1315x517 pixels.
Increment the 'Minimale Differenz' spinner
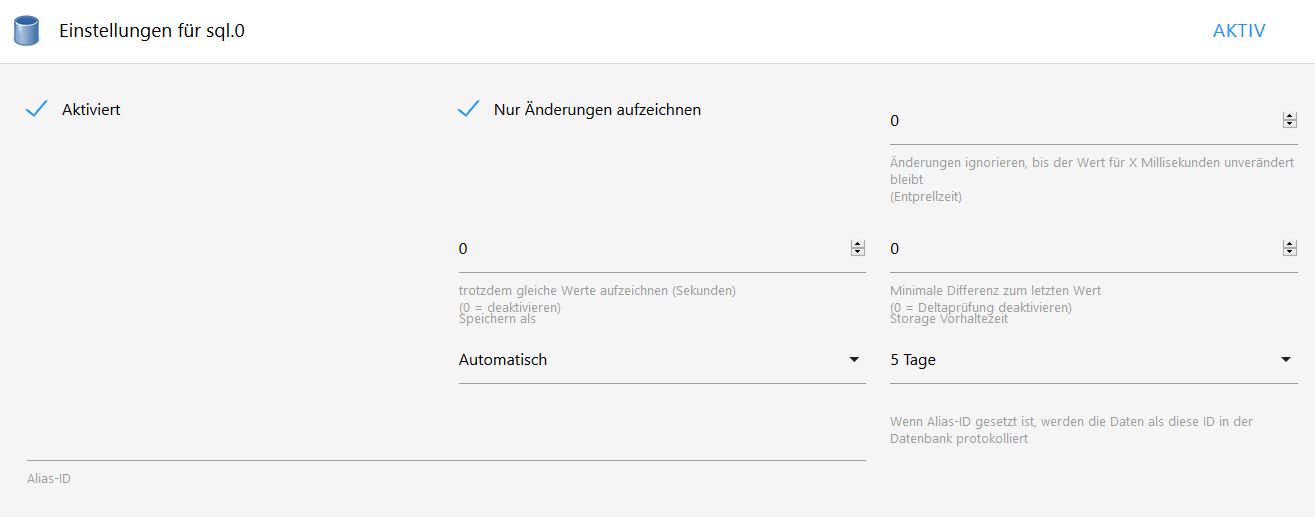[1289, 245]
